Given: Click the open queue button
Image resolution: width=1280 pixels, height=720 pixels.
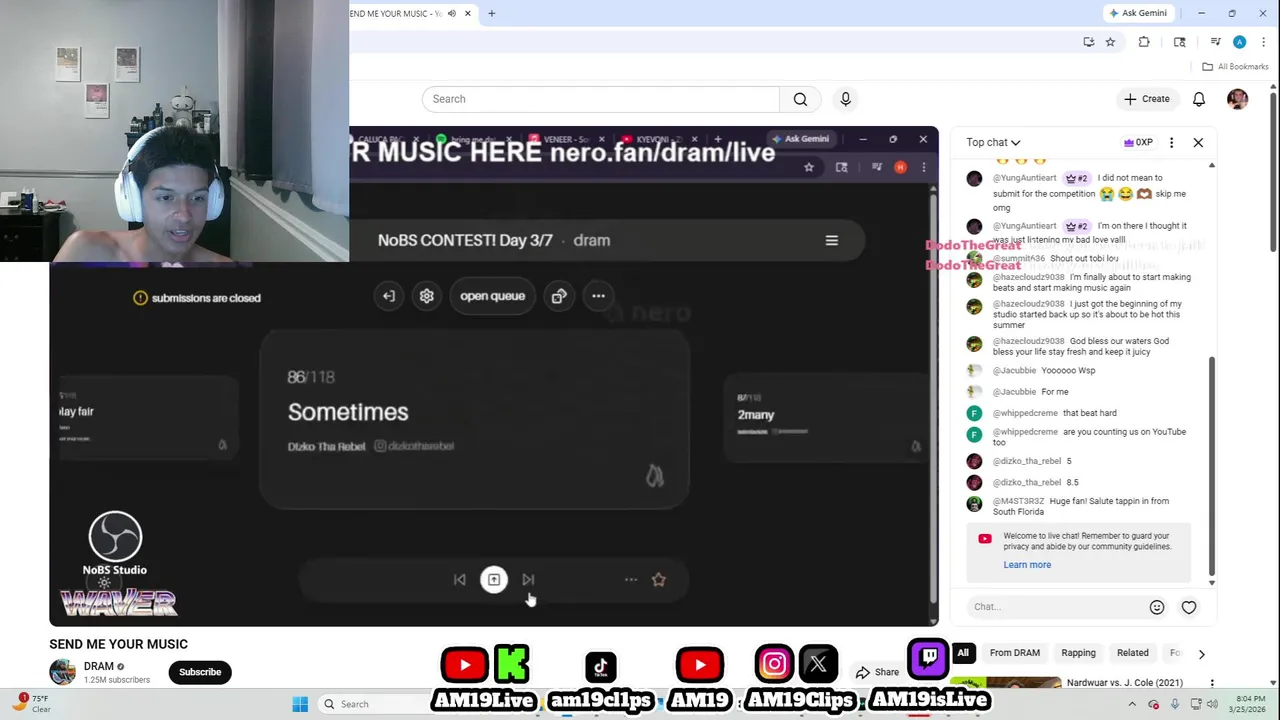Looking at the screenshot, I should coord(492,296).
